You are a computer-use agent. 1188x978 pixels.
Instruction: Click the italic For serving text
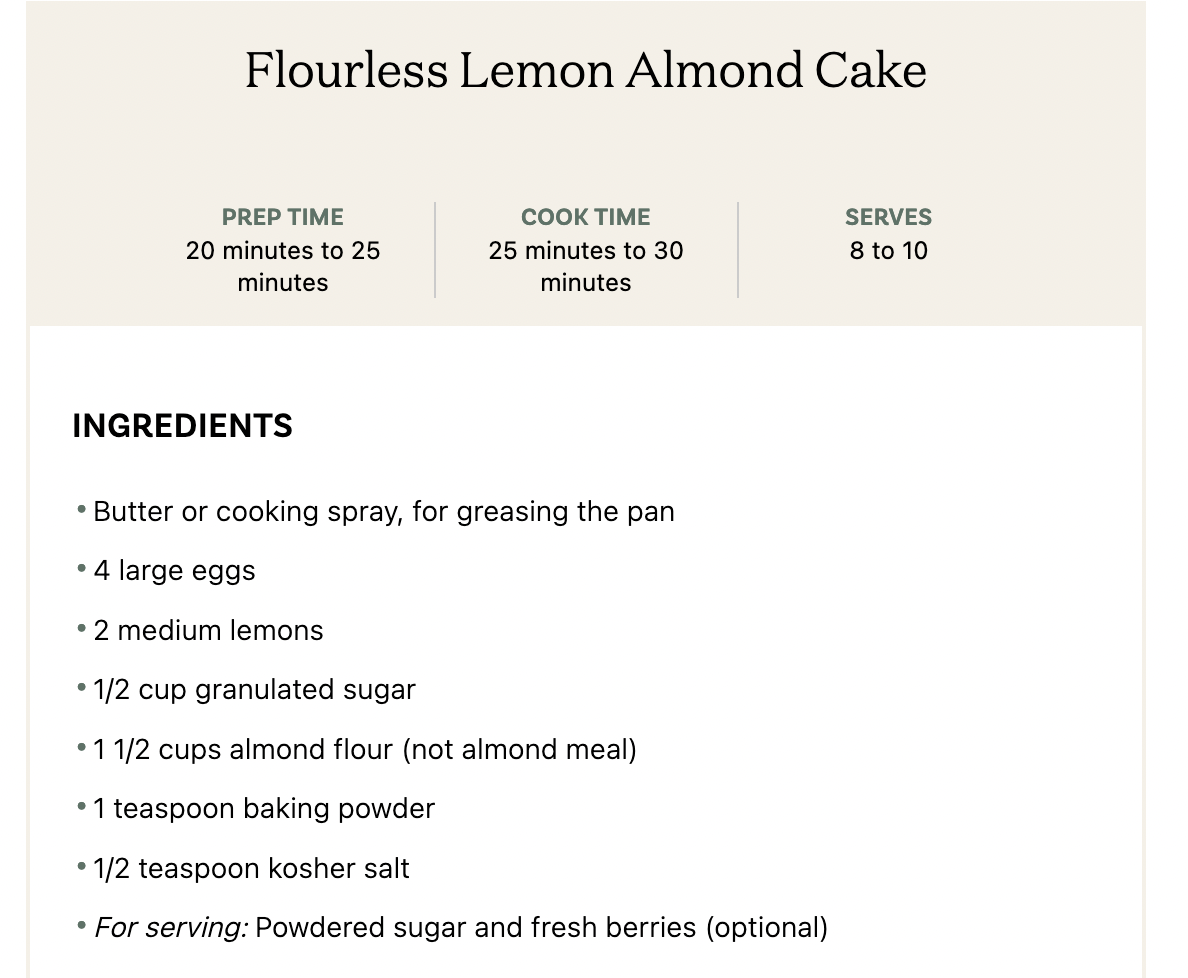click(x=170, y=928)
